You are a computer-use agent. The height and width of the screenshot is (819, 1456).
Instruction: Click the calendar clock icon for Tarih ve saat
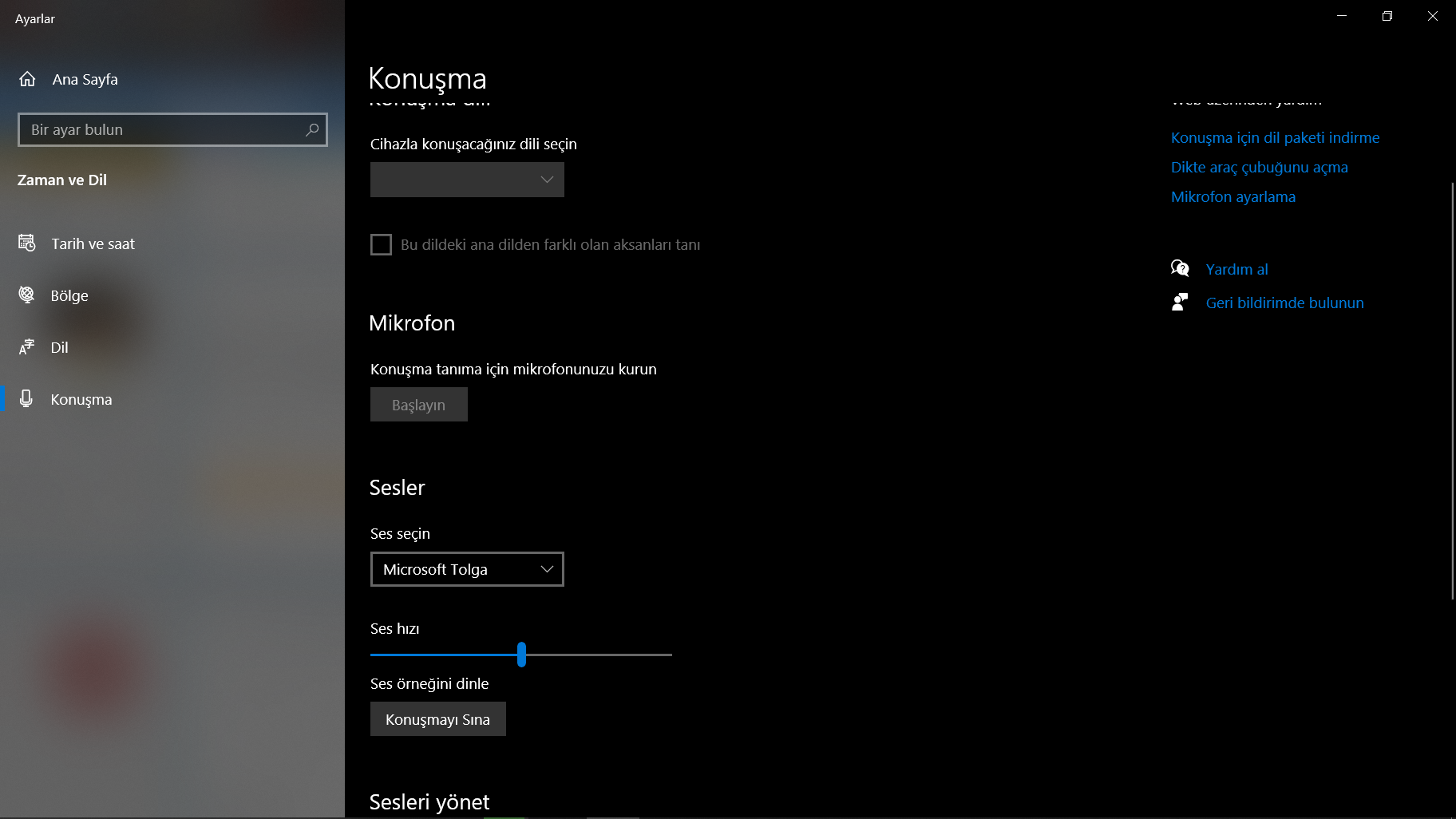tap(27, 243)
